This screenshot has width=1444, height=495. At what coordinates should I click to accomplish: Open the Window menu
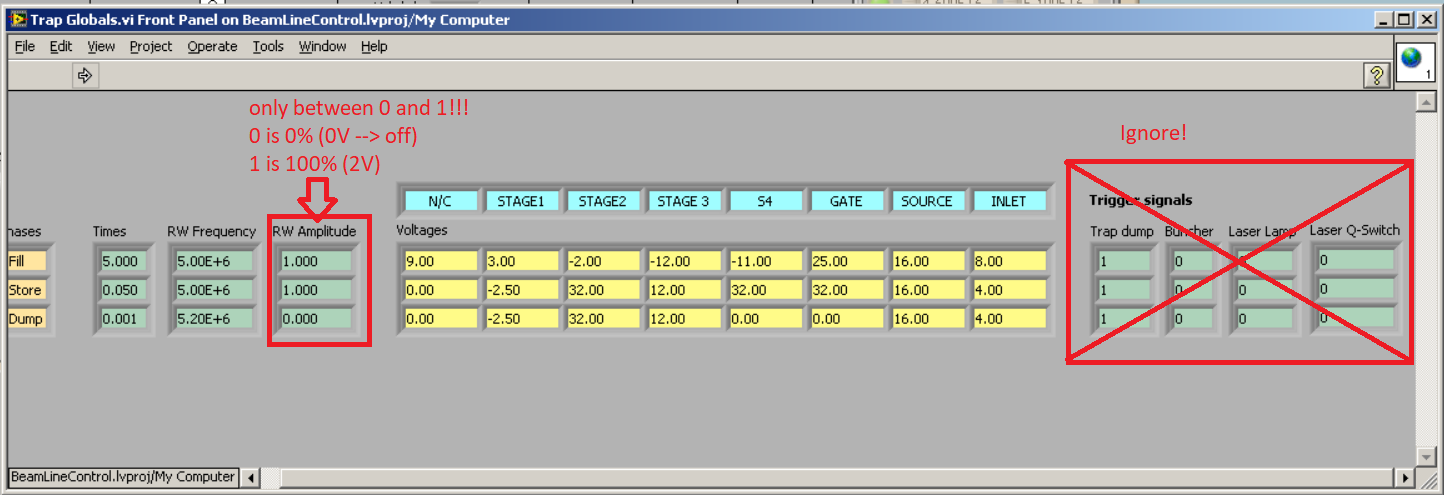click(323, 46)
